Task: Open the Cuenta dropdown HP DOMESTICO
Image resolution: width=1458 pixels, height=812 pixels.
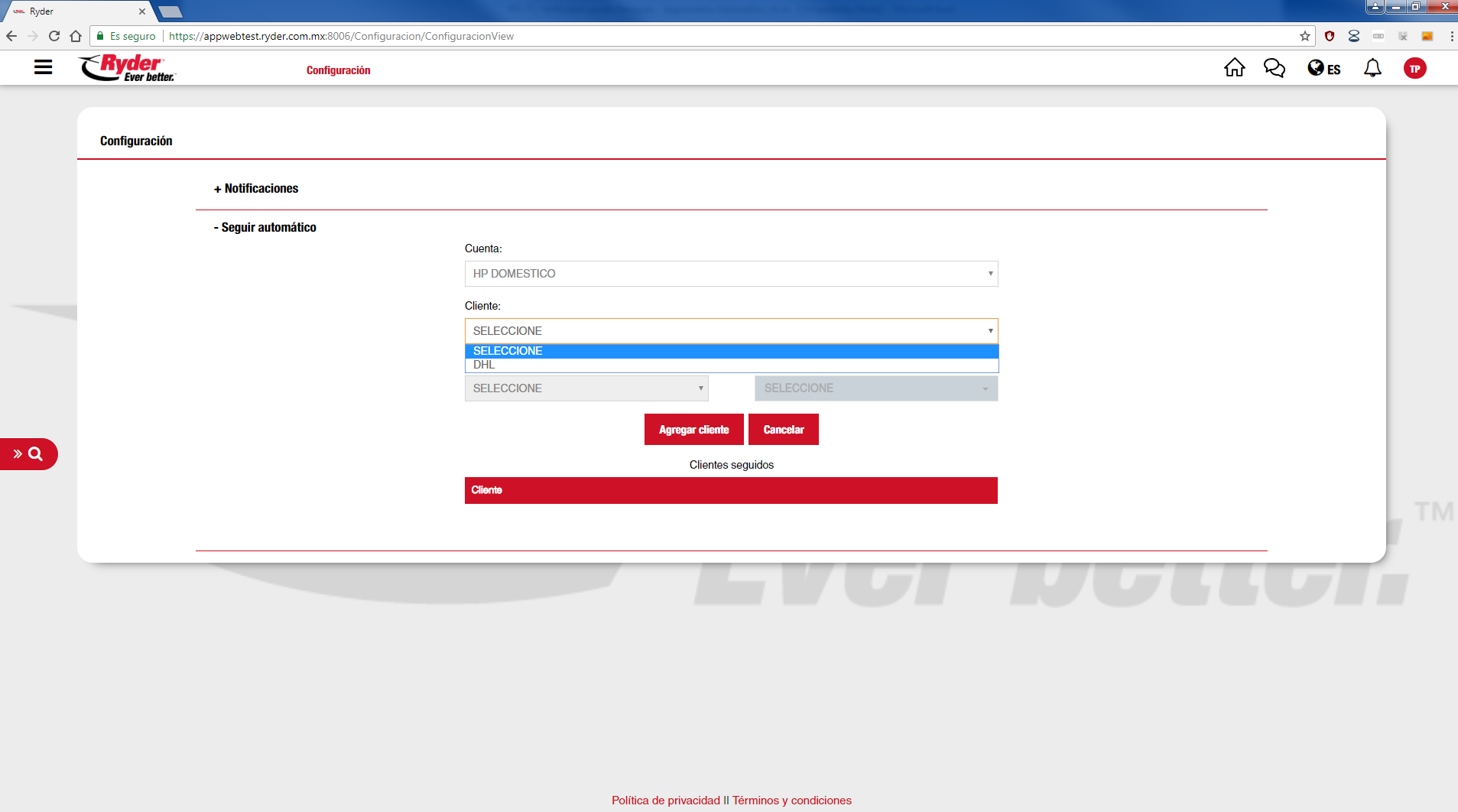Action: pos(731,274)
